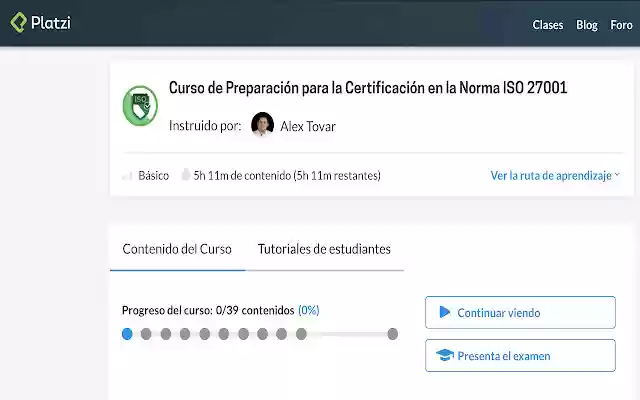Click the Progreso del curso 0/39 text
The height and width of the screenshot is (400, 640).
click(x=208, y=311)
